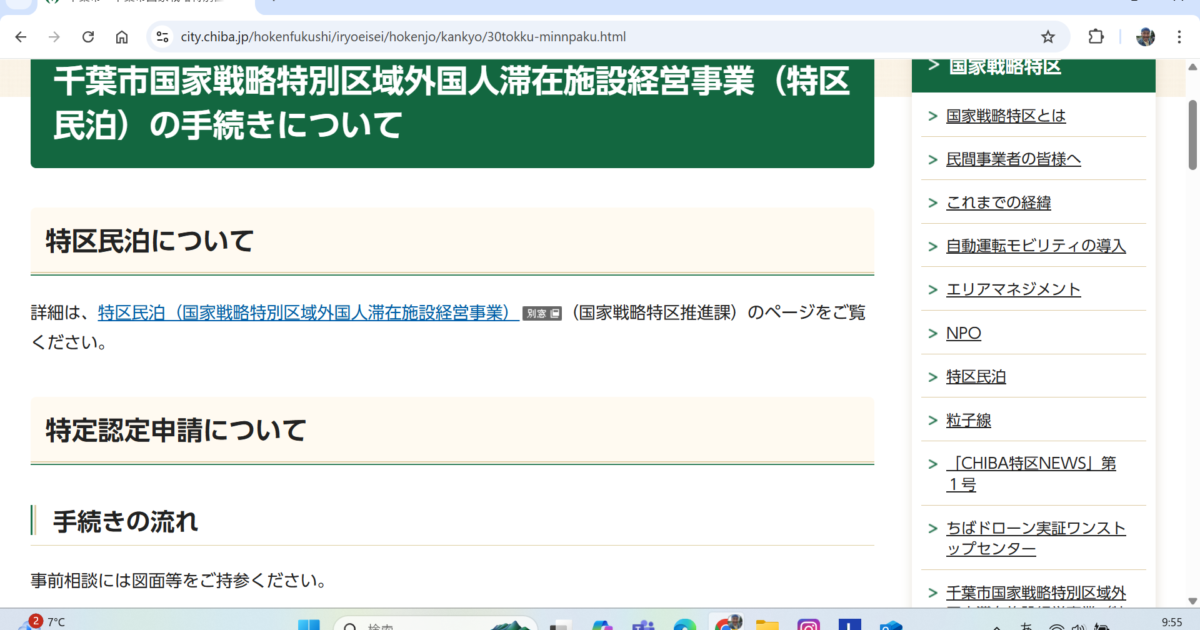Image resolution: width=1200 pixels, height=630 pixels.
Task: Open the NPO sidebar link
Action: tap(963, 333)
